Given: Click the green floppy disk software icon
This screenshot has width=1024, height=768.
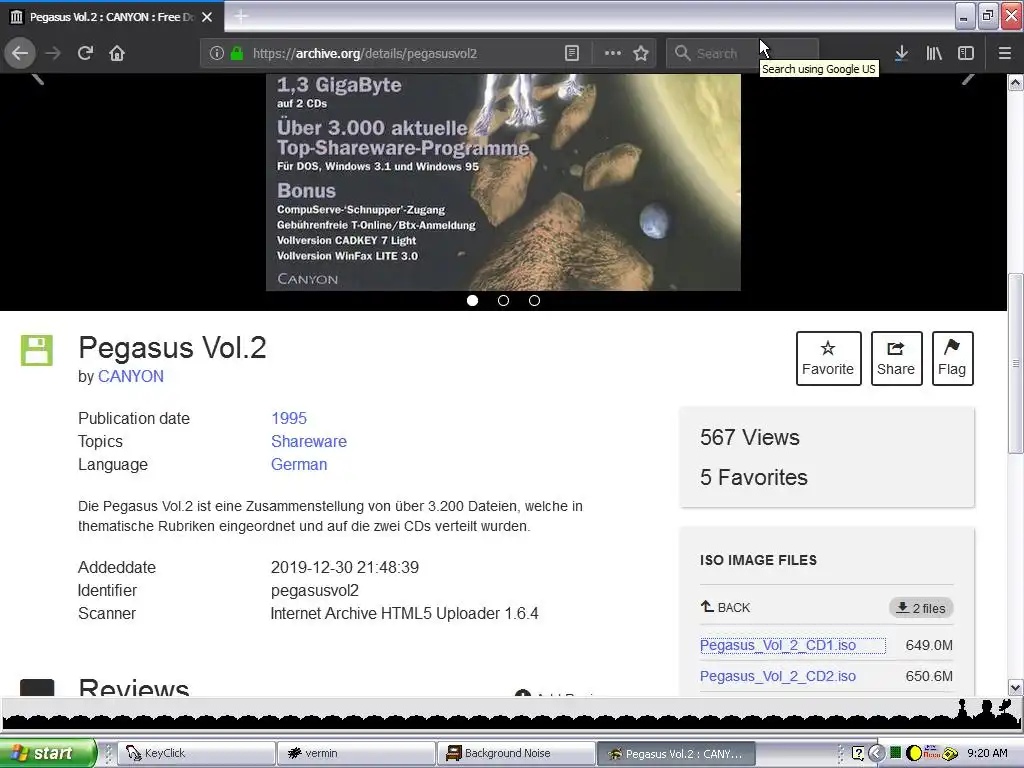Looking at the screenshot, I should tap(37, 350).
